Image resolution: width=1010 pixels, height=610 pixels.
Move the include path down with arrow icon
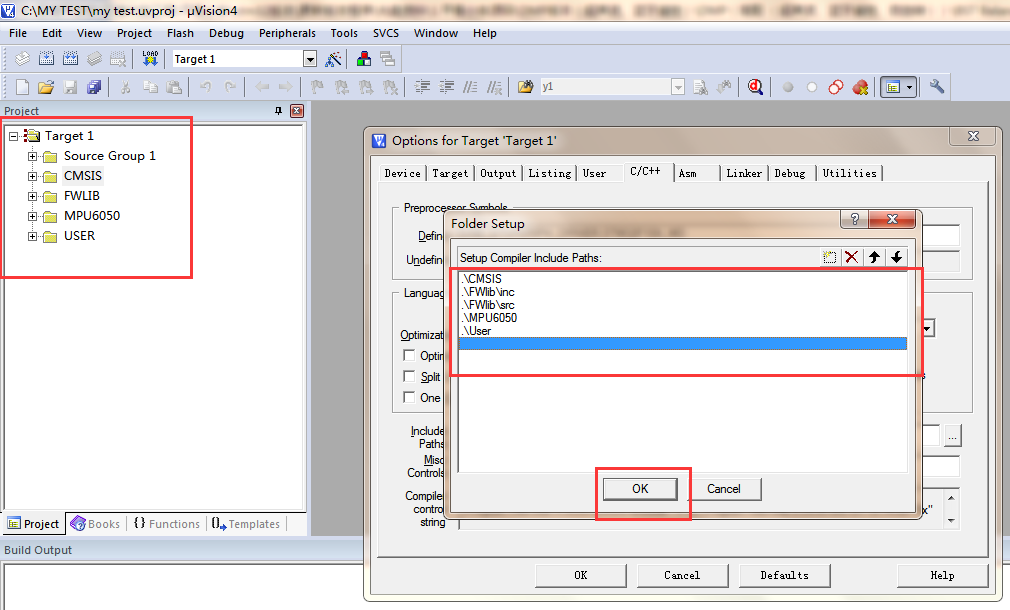click(897, 258)
